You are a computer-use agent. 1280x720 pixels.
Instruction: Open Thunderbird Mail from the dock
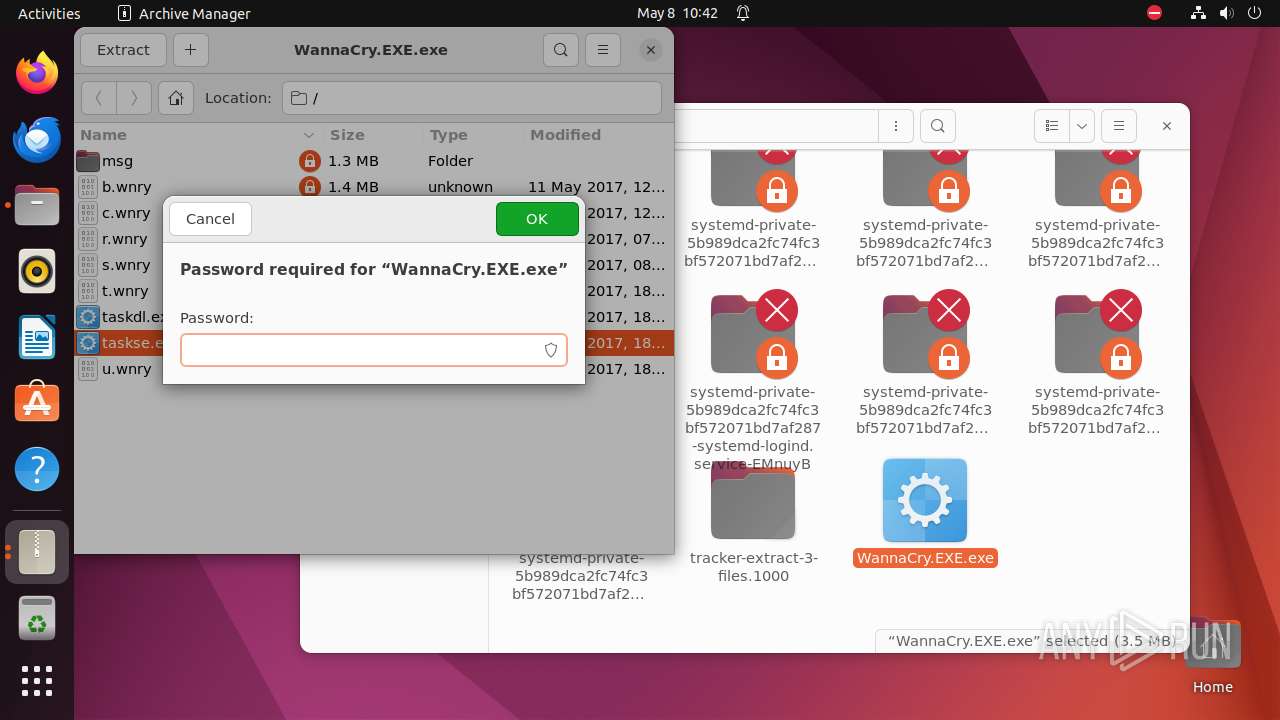pos(37,139)
